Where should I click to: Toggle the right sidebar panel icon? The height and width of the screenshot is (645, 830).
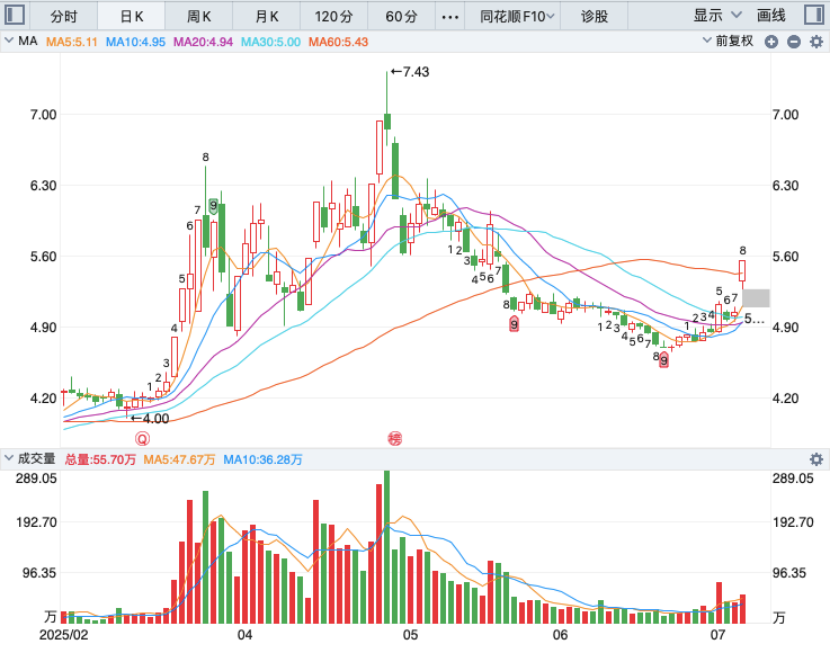pos(814,15)
